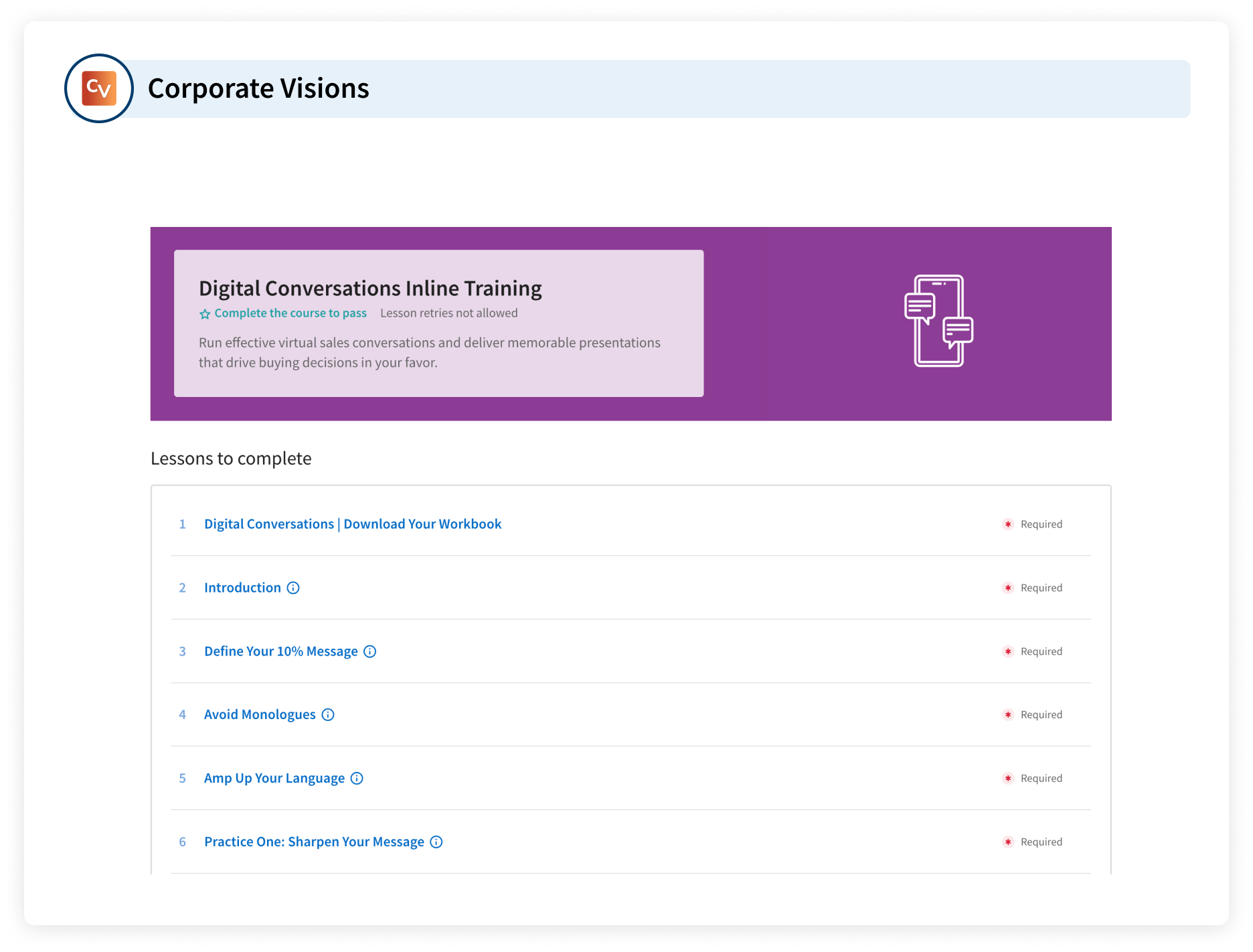1253x952 pixels.
Task: Click red asterisk on Download Your Workbook row
Action: coord(1008,524)
